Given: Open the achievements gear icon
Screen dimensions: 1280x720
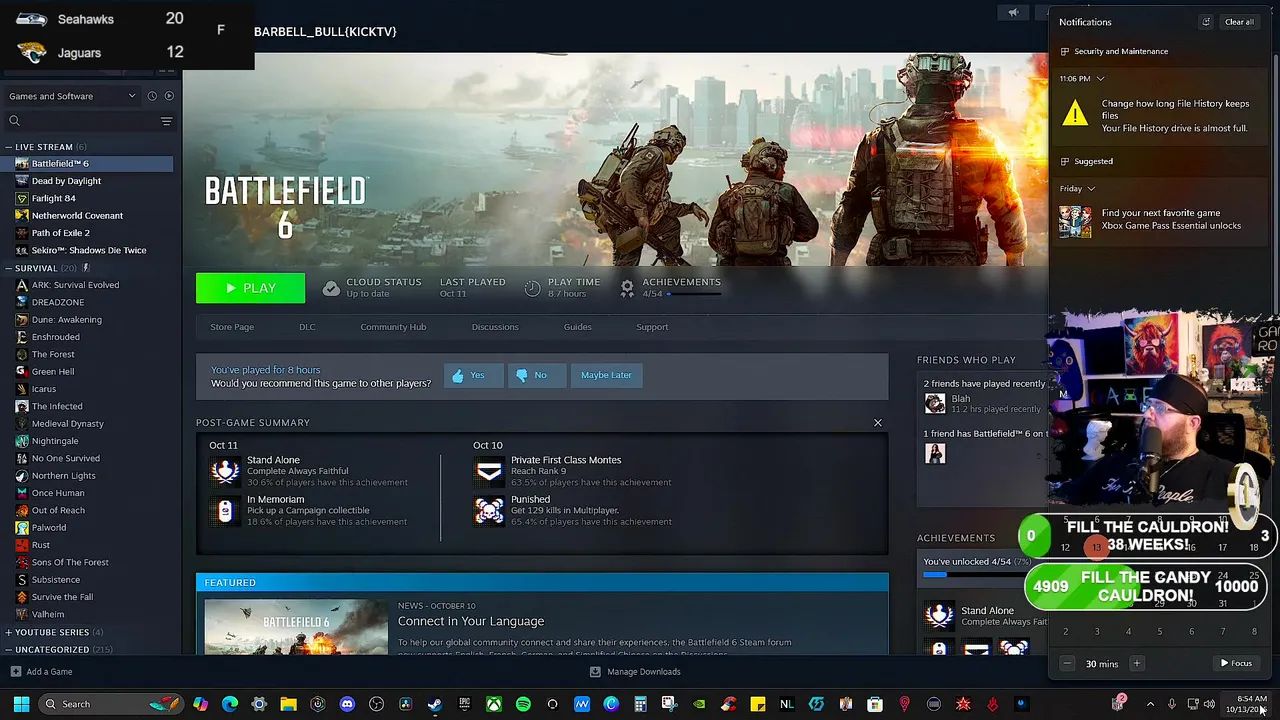Looking at the screenshot, I should pyautogui.click(x=627, y=288).
